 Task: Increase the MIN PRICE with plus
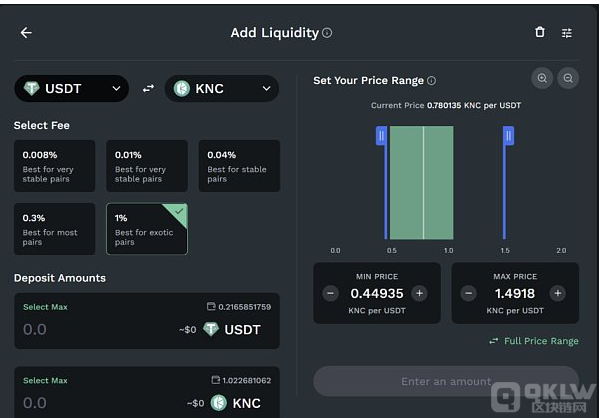pyautogui.click(x=419, y=294)
